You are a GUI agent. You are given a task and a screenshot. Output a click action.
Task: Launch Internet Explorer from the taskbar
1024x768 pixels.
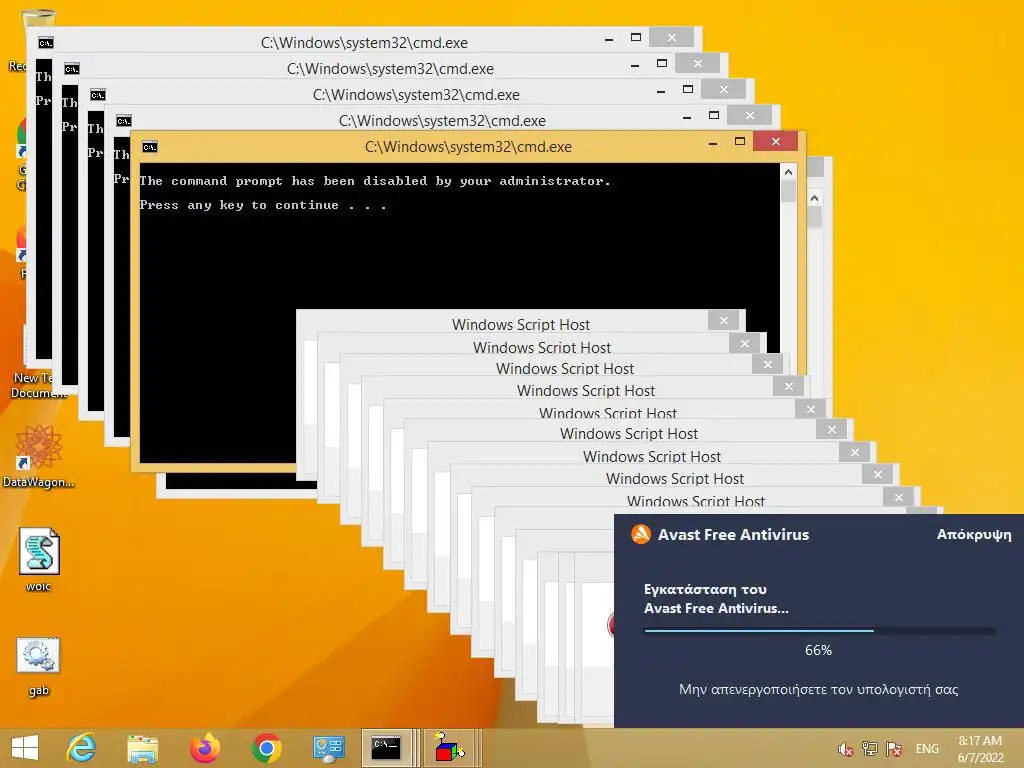(81, 748)
